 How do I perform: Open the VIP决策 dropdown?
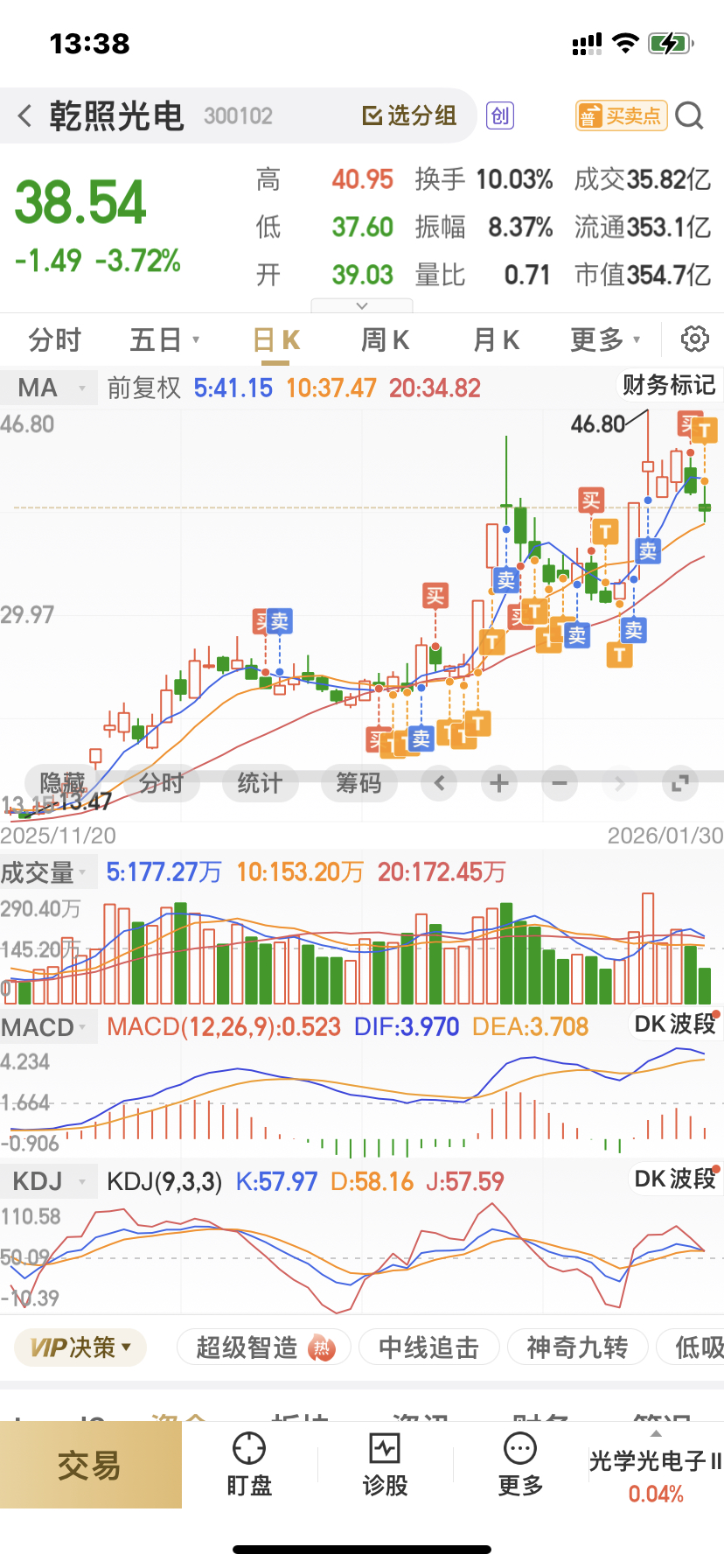[x=80, y=1347]
